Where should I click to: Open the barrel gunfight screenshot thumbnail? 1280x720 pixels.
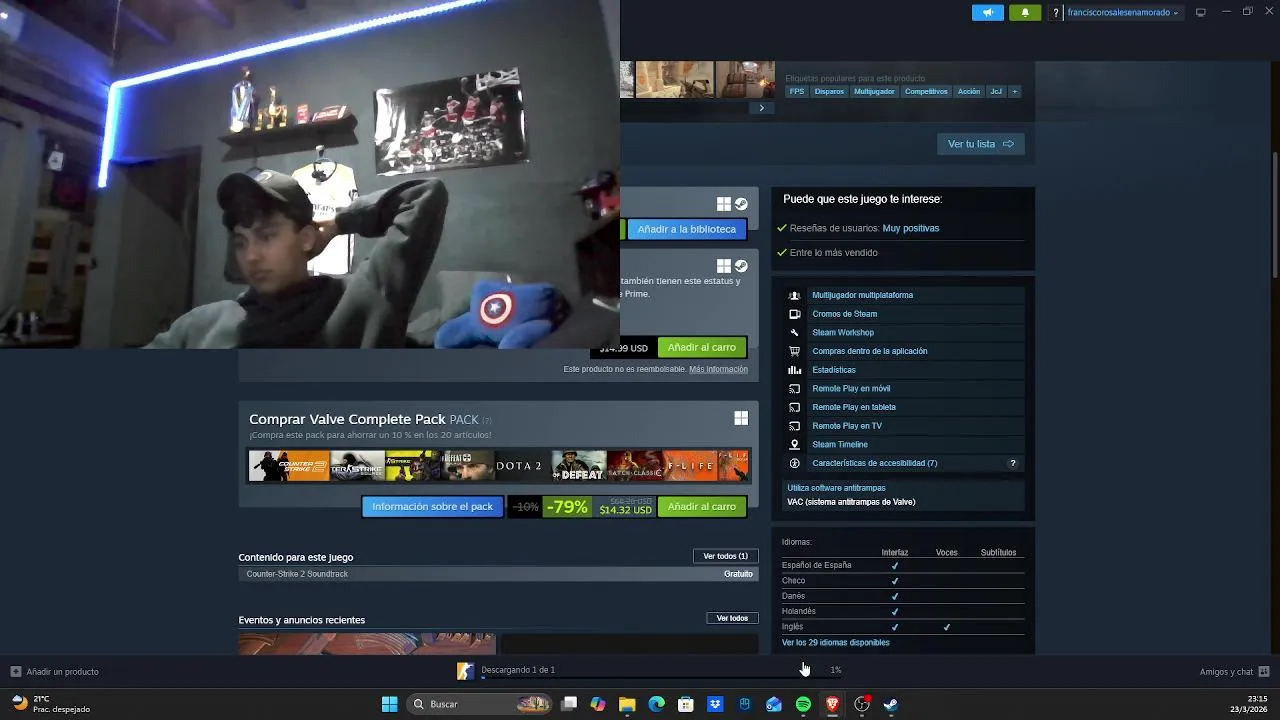(x=745, y=79)
